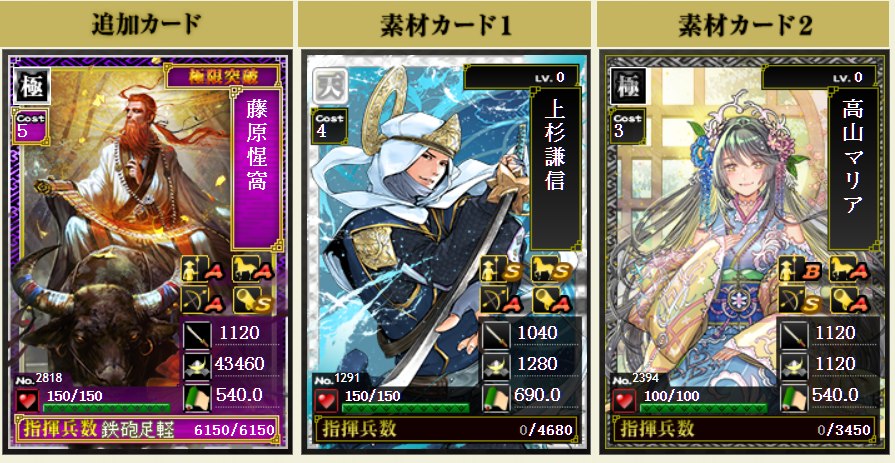The width and height of the screenshot is (895, 463).
Task: Click the bow aptitude S icon on 高山マリア
Action: tap(800, 300)
